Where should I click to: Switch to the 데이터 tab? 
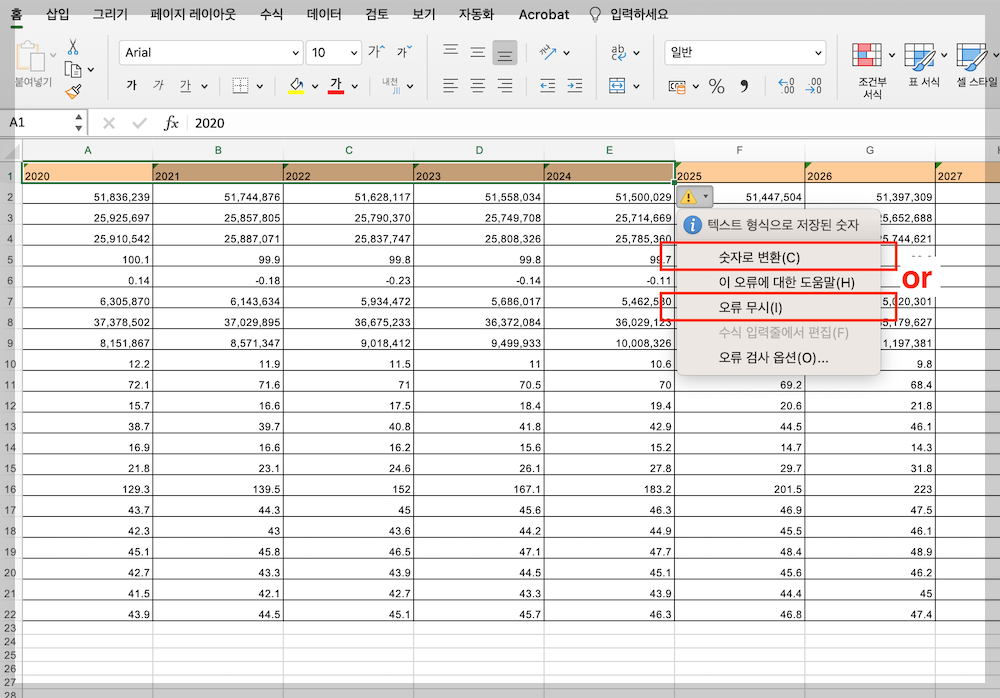coord(324,14)
